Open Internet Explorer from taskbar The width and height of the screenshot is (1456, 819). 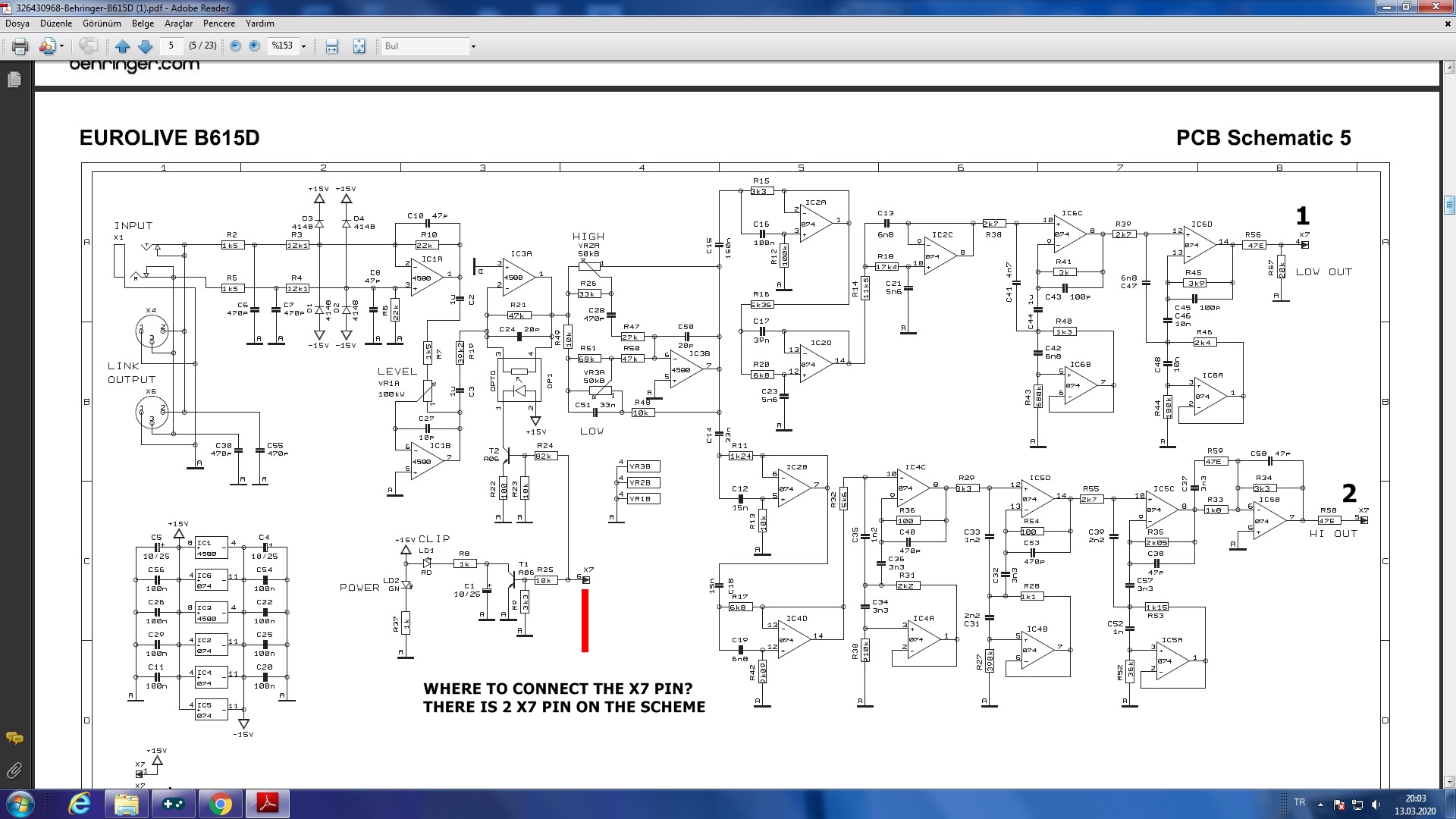click(x=79, y=804)
